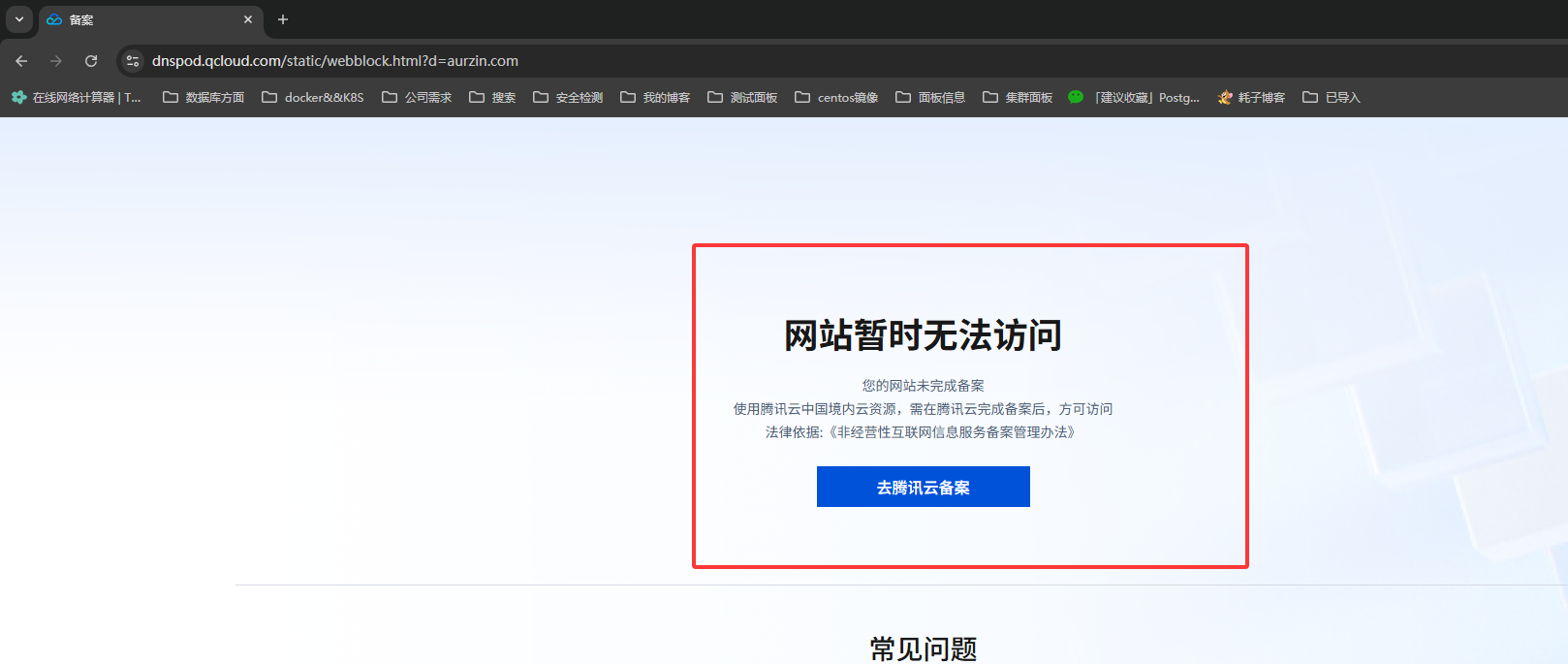
Task: Select the 备案 browser tab
Action: [150, 19]
